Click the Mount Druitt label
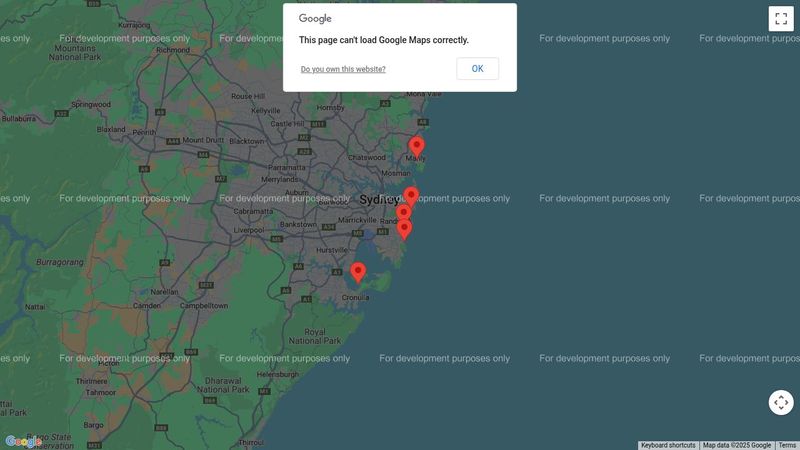 (203, 140)
